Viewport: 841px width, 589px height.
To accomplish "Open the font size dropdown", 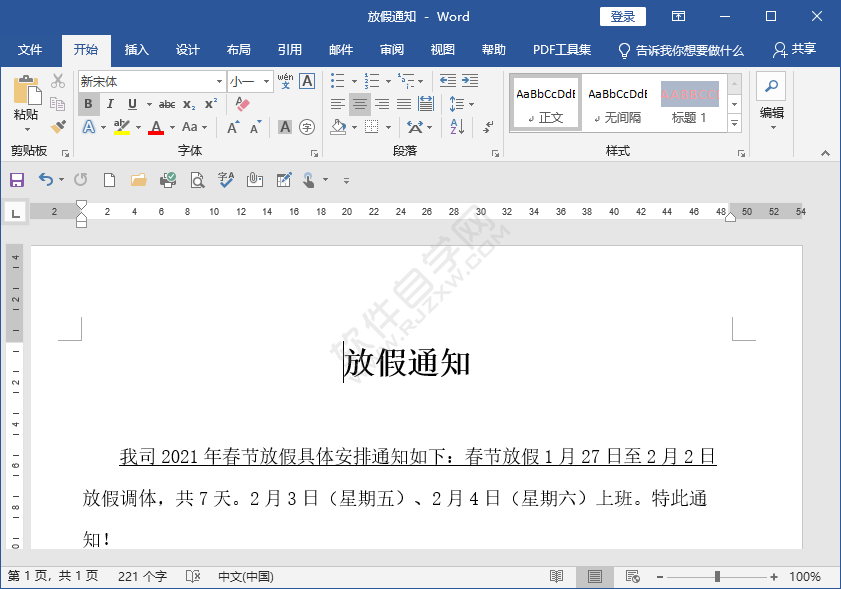I will pyautogui.click(x=266, y=81).
